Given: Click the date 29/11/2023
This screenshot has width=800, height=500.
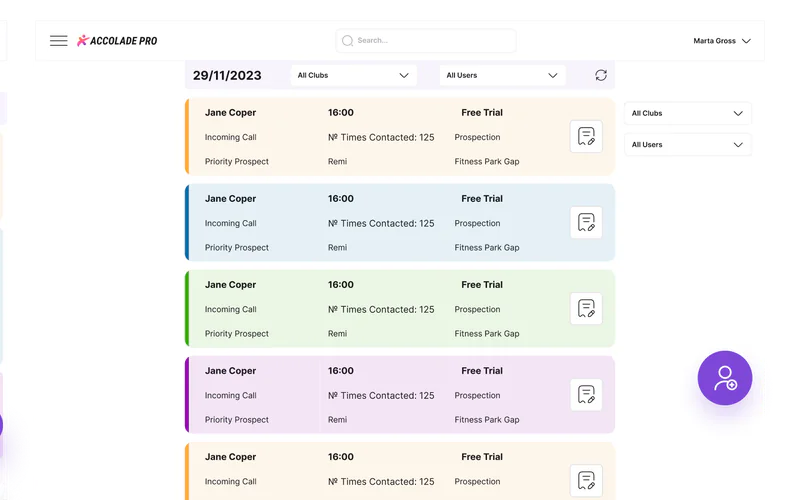Looking at the screenshot, I should [x=227, y=76].
